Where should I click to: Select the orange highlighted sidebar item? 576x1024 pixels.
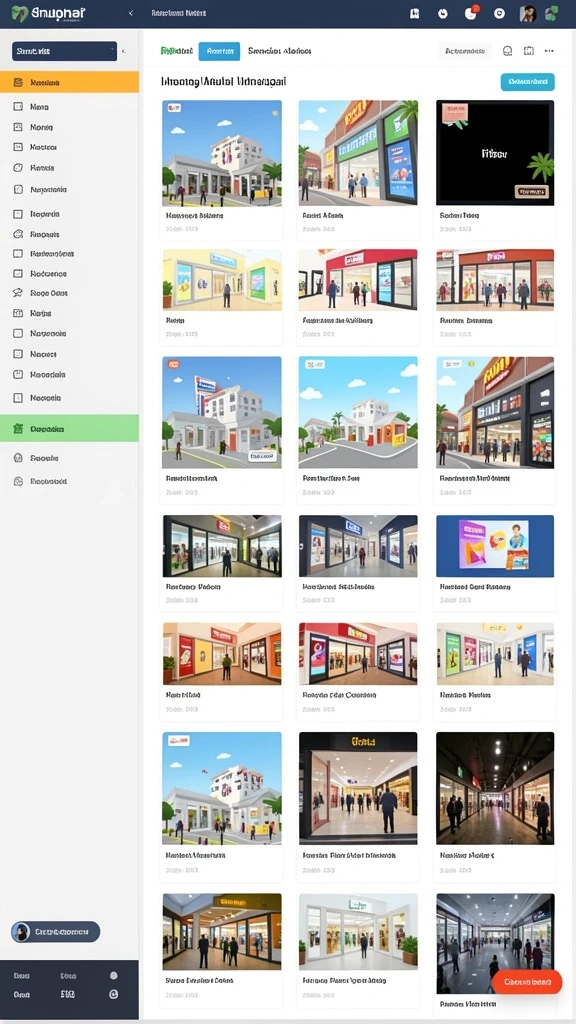(69, 83)
